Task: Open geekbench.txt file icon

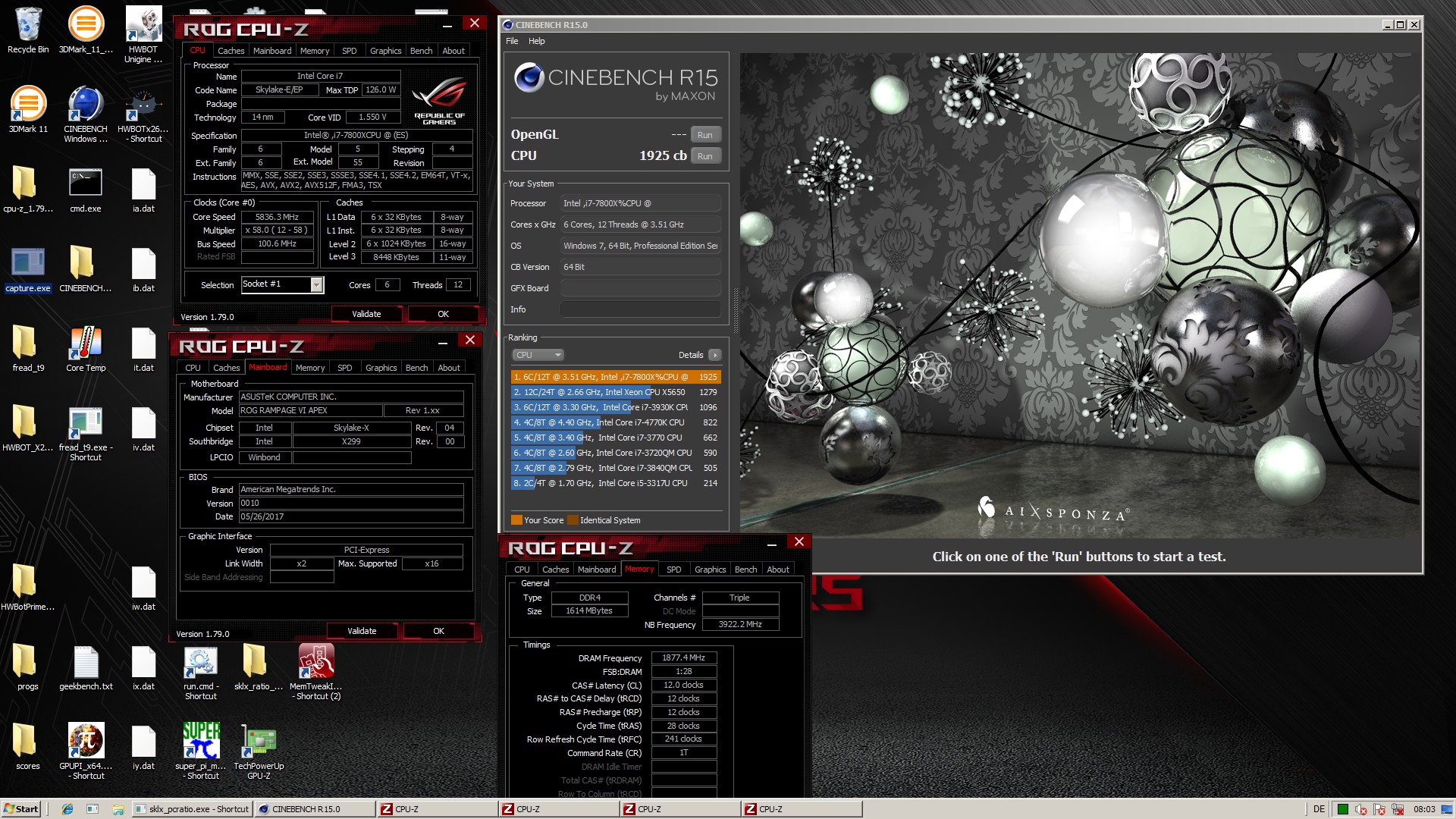Action: click(x=86, y=667)
